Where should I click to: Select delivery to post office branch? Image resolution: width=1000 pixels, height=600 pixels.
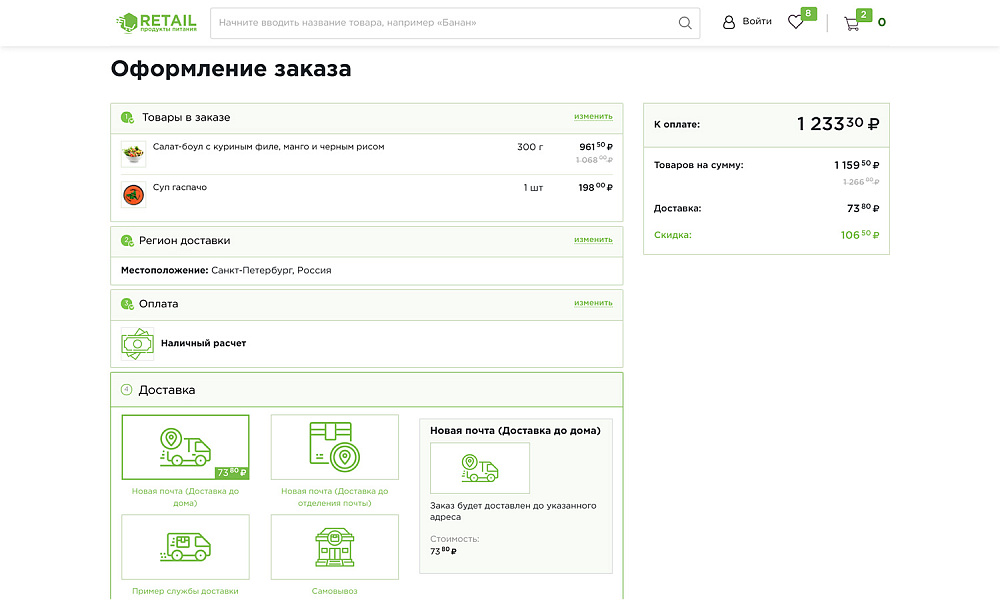(334, 460)
